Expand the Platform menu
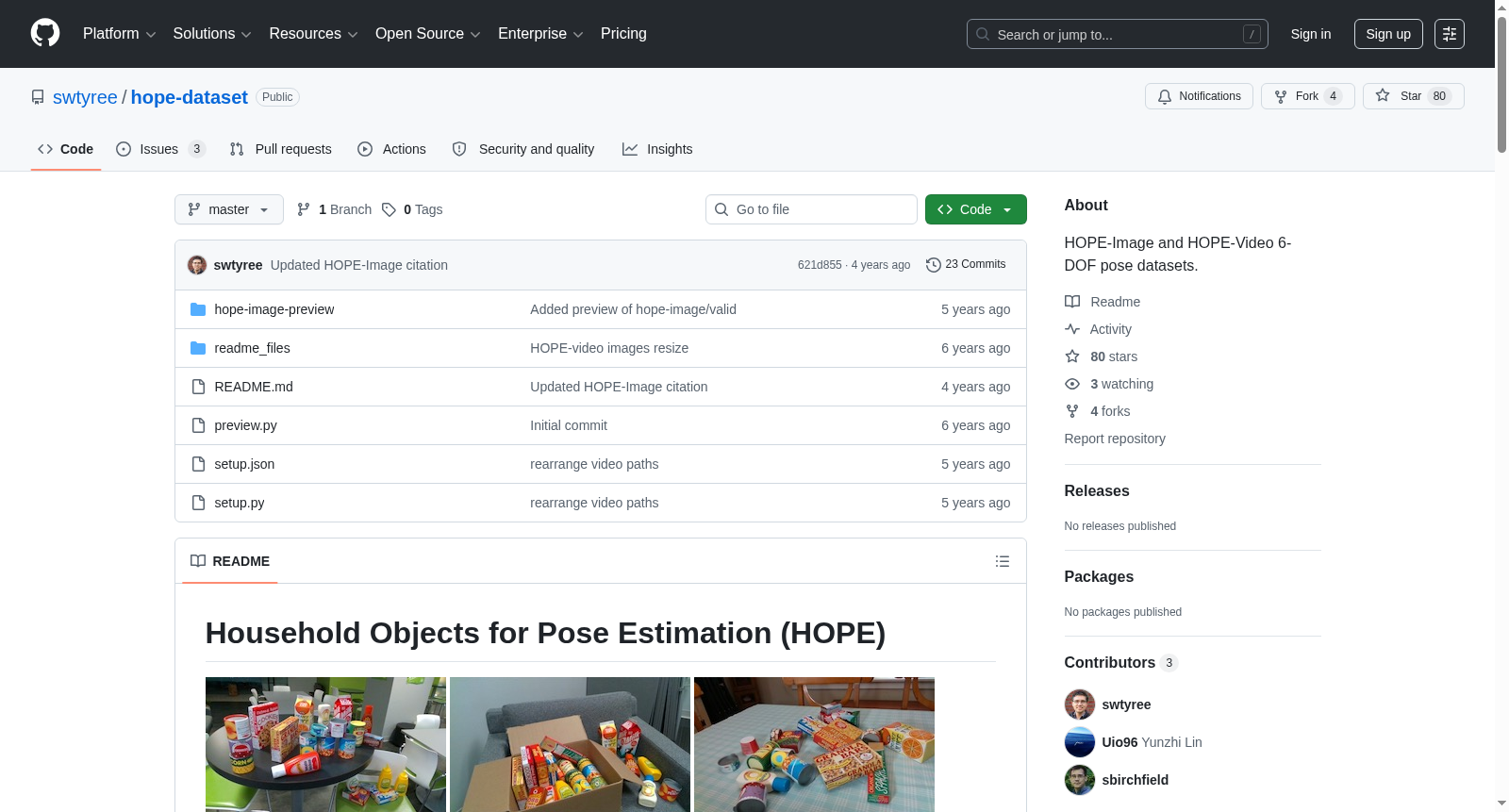1509x812 pixels. [119, 34]
